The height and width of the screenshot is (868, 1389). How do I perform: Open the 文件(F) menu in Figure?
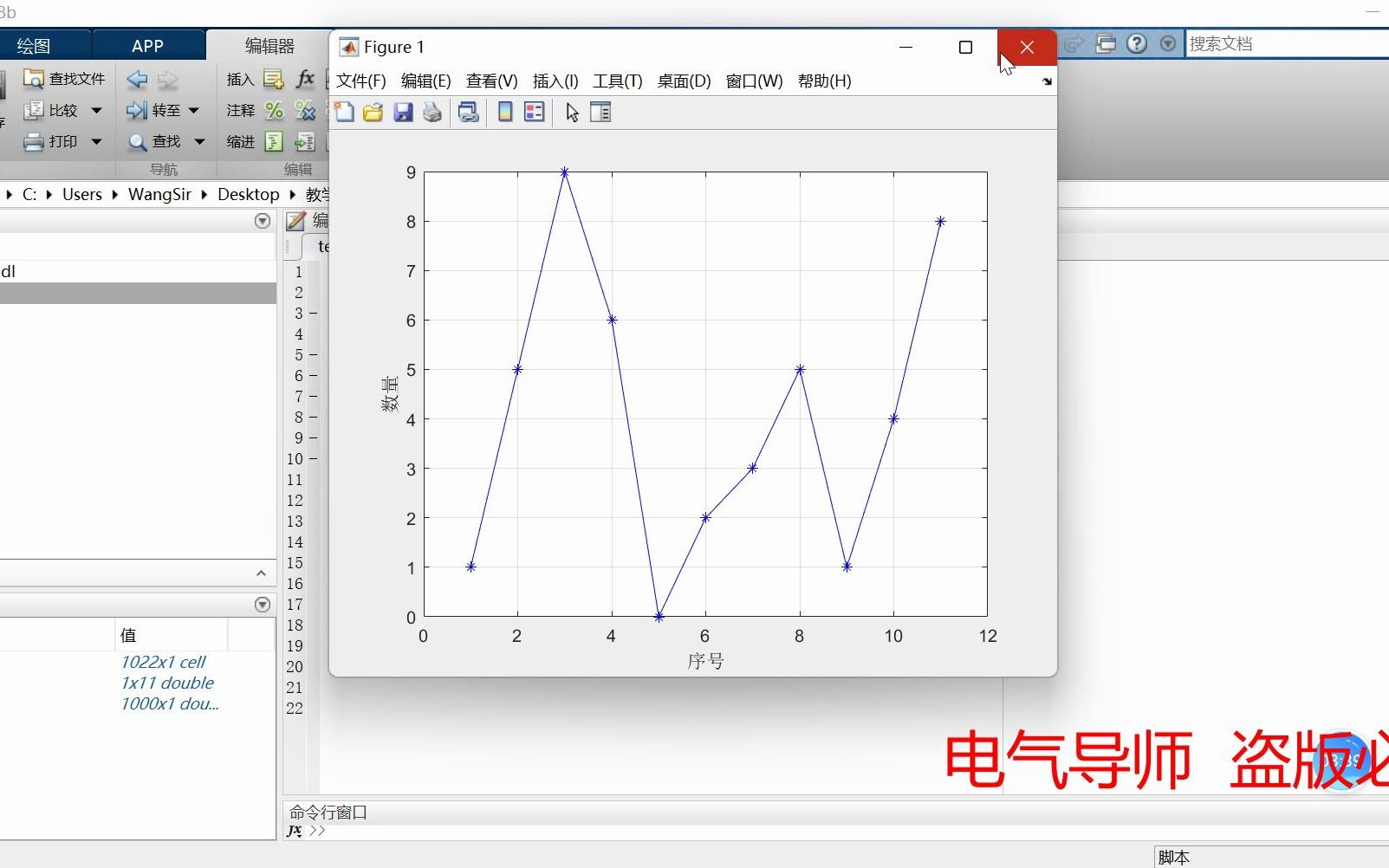click(x=361, y=81)
